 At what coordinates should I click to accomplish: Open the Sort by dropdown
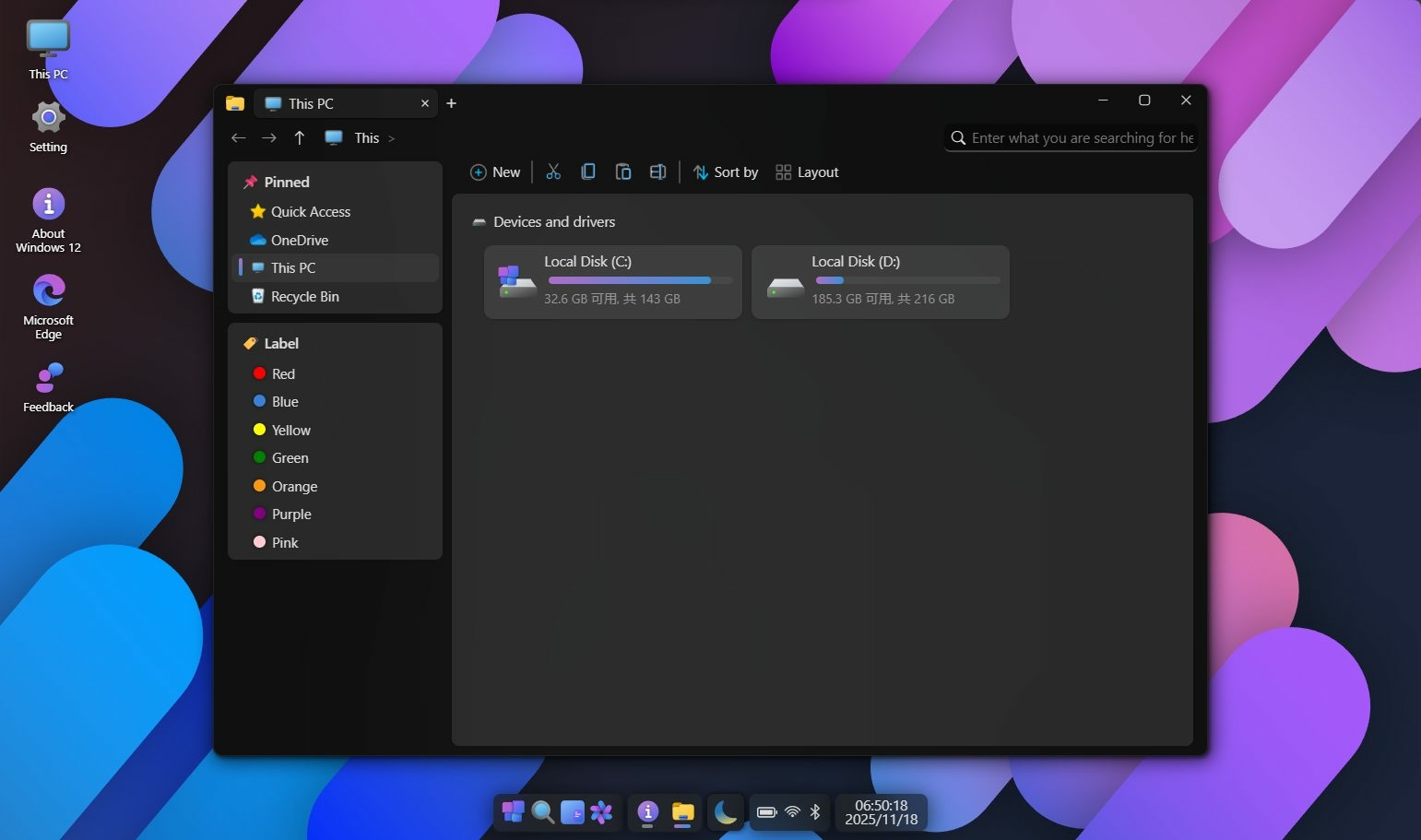tap(725, 172)
